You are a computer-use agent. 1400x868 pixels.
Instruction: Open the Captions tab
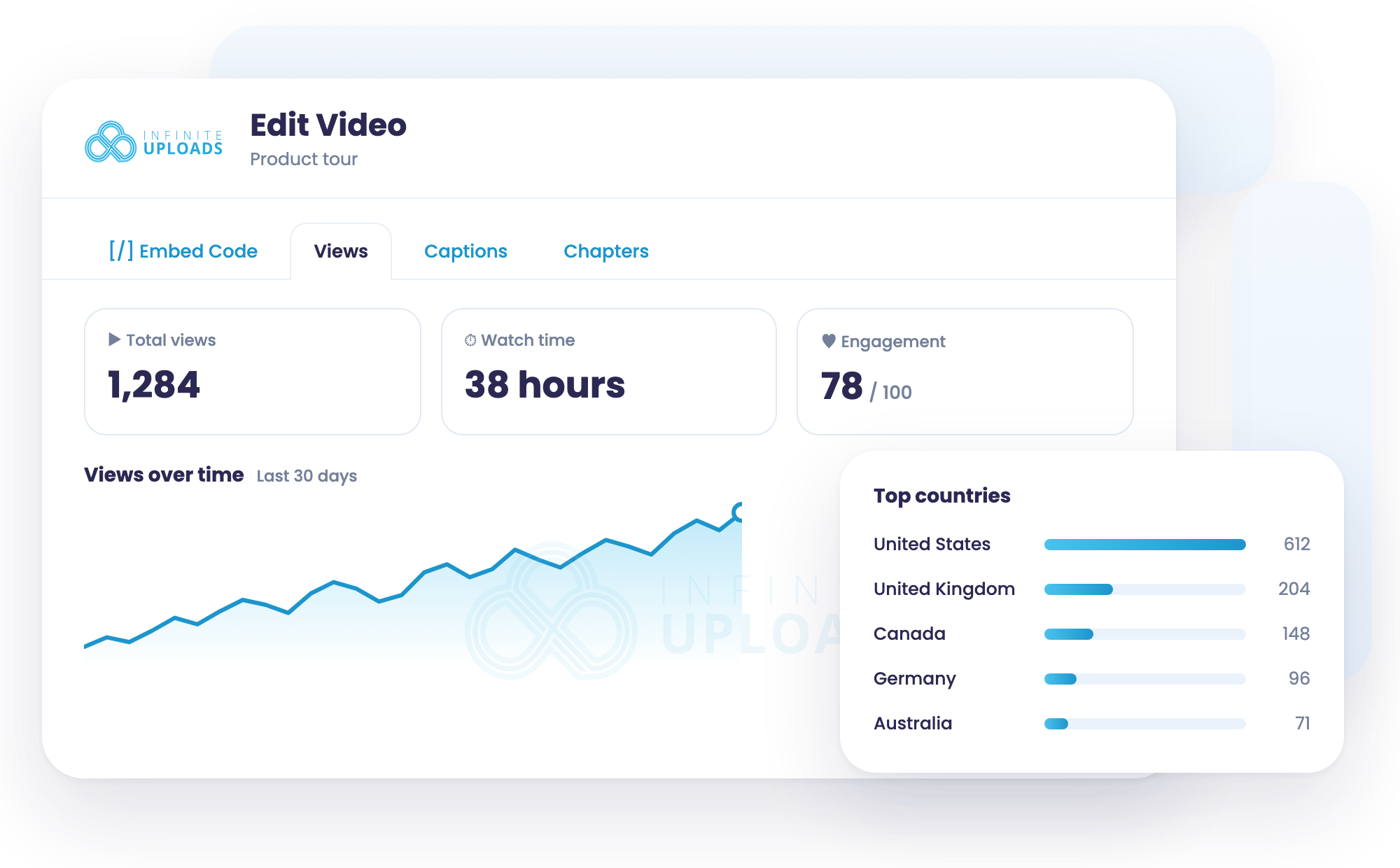coord(465,251)
